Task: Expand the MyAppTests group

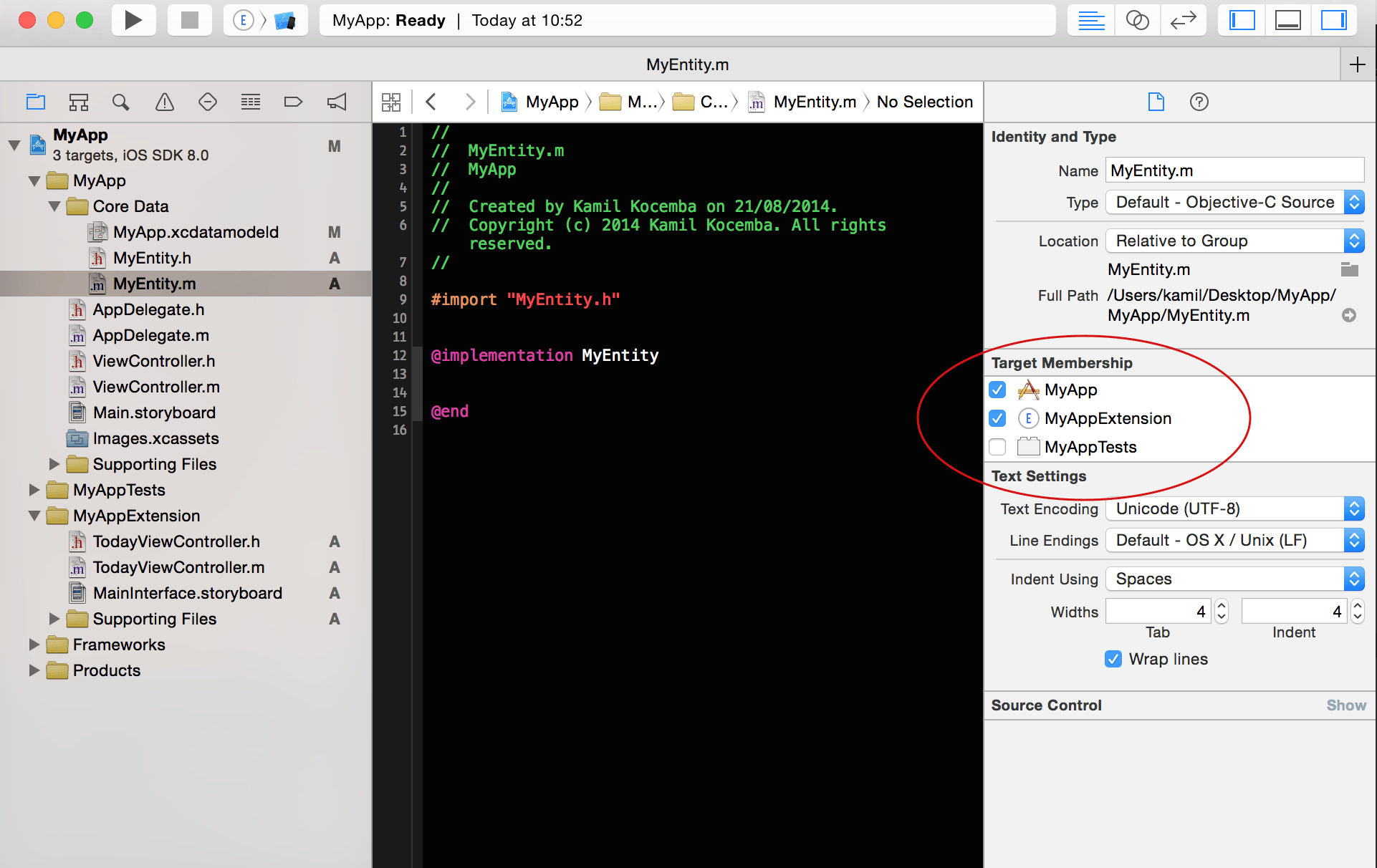Action: [34, 490]
